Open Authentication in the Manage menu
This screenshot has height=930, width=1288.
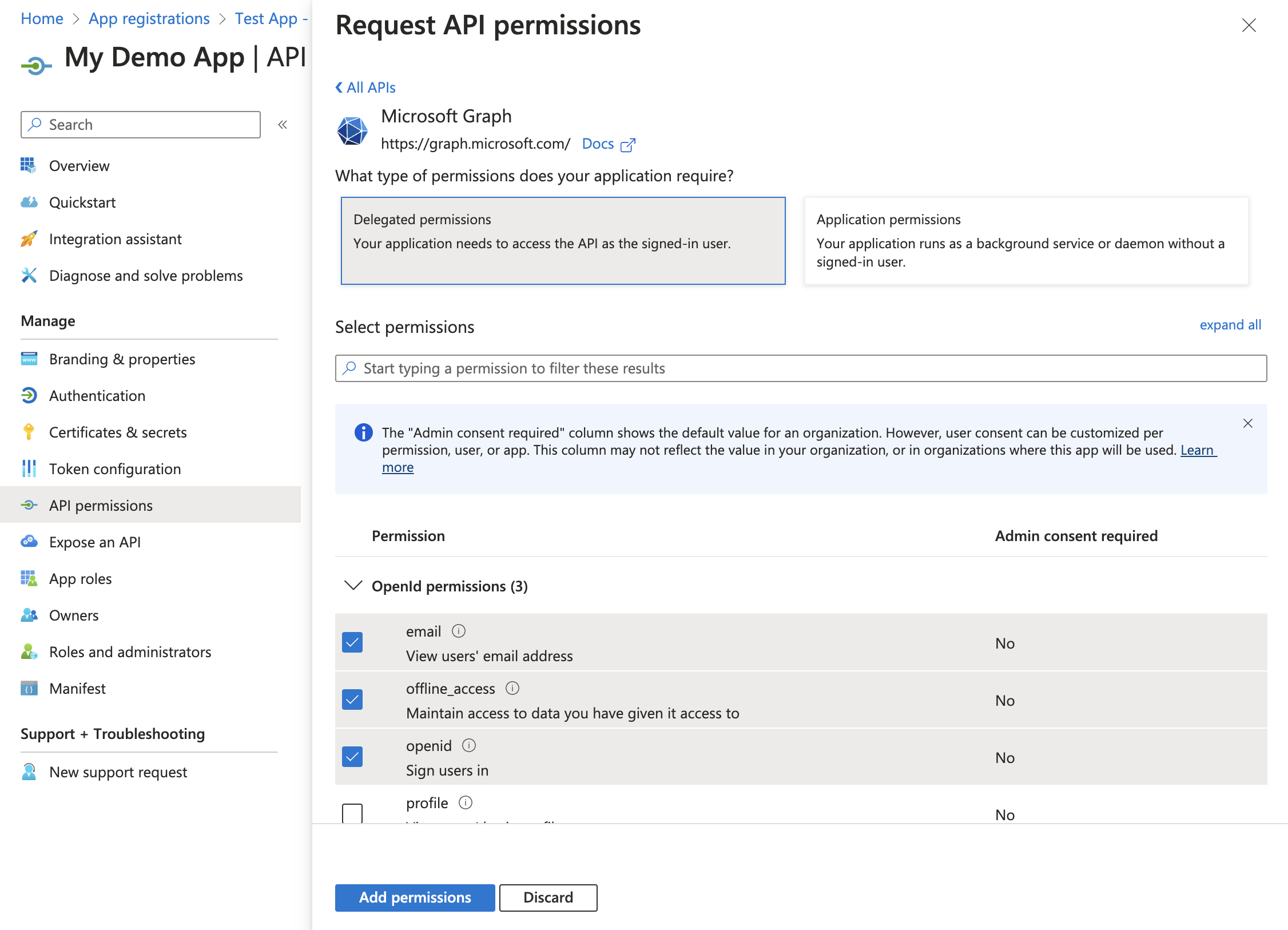pyautogui.click(x=97, y=396)
